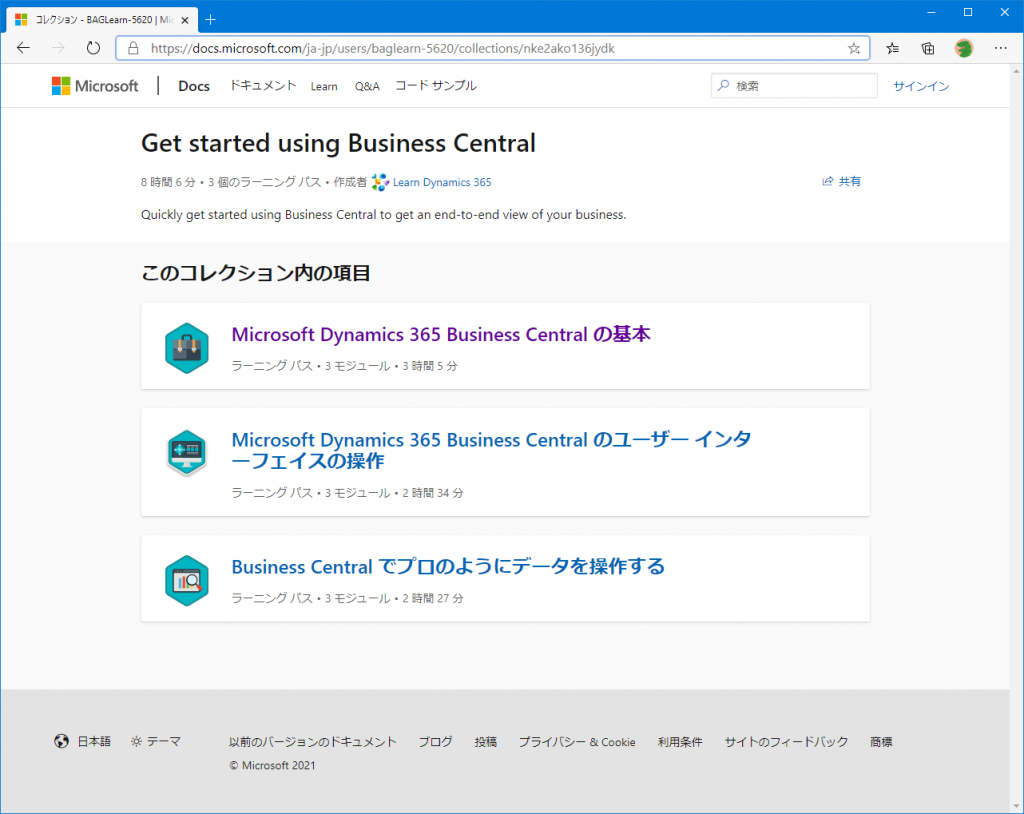Minimize the browser window
This screenshot has height=814, width=1024.
[x=931, y=12]
